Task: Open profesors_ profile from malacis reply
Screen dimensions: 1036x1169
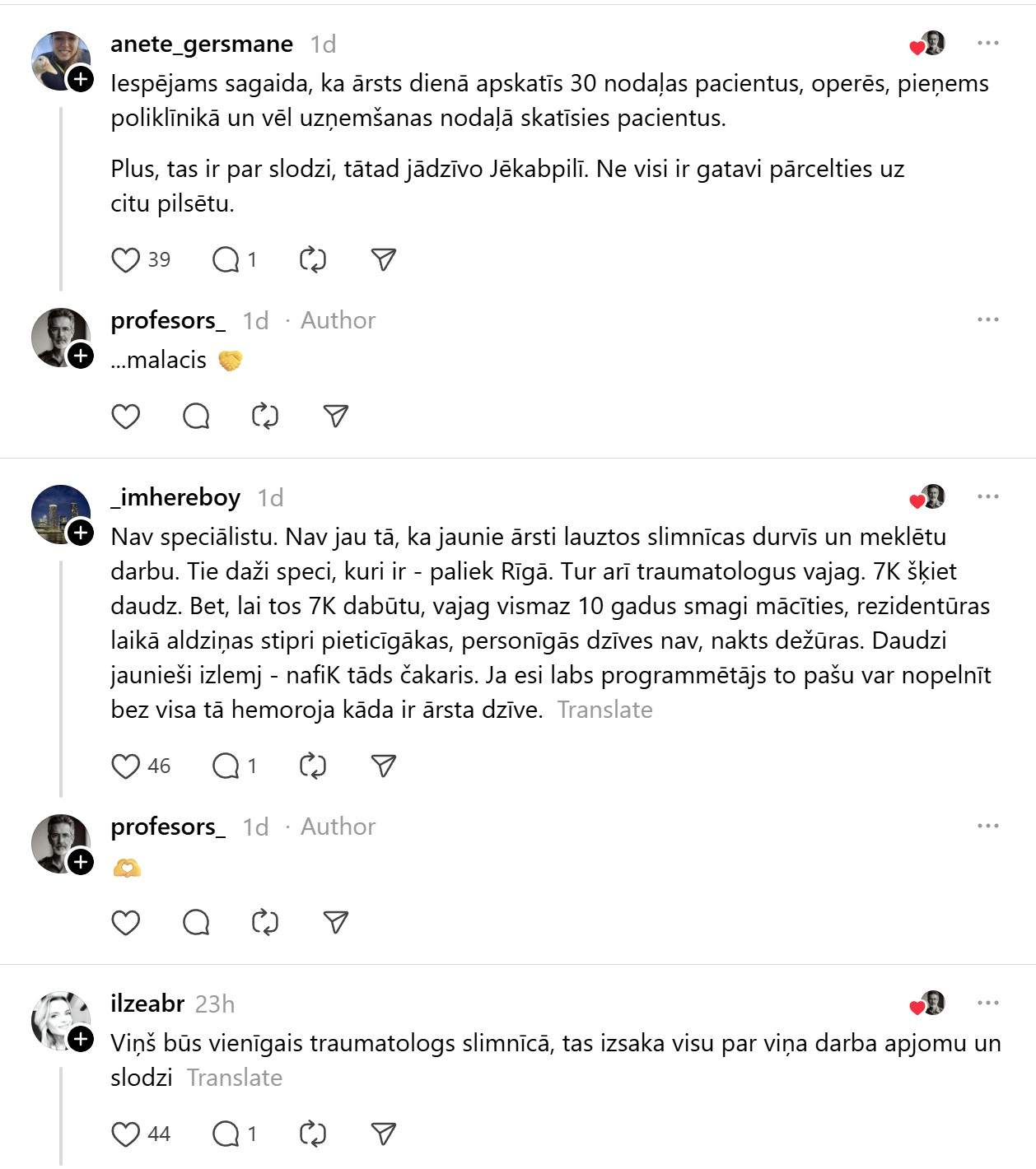Action: [x=168, y=320]
